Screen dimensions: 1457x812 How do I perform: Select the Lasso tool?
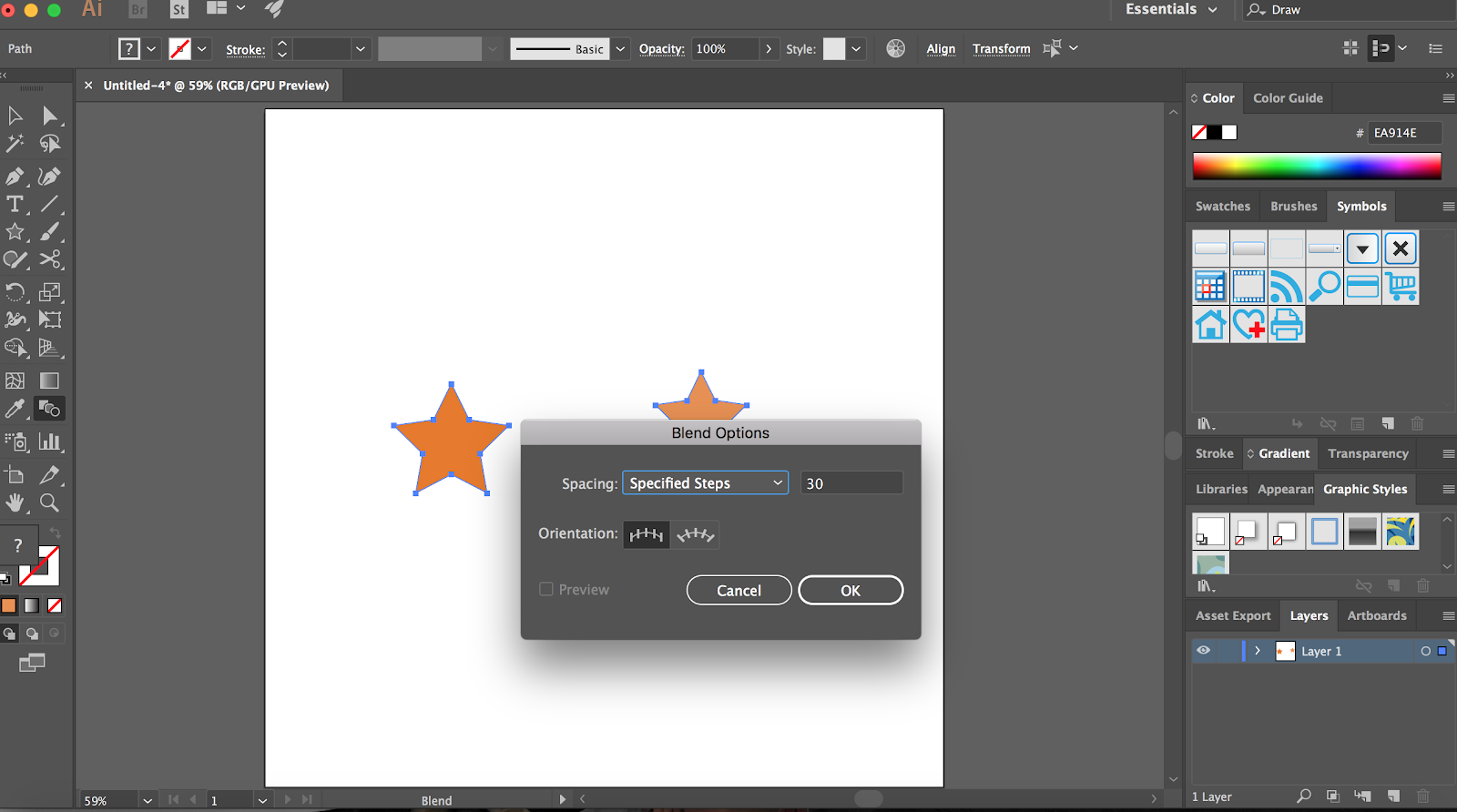coord(50,144)
